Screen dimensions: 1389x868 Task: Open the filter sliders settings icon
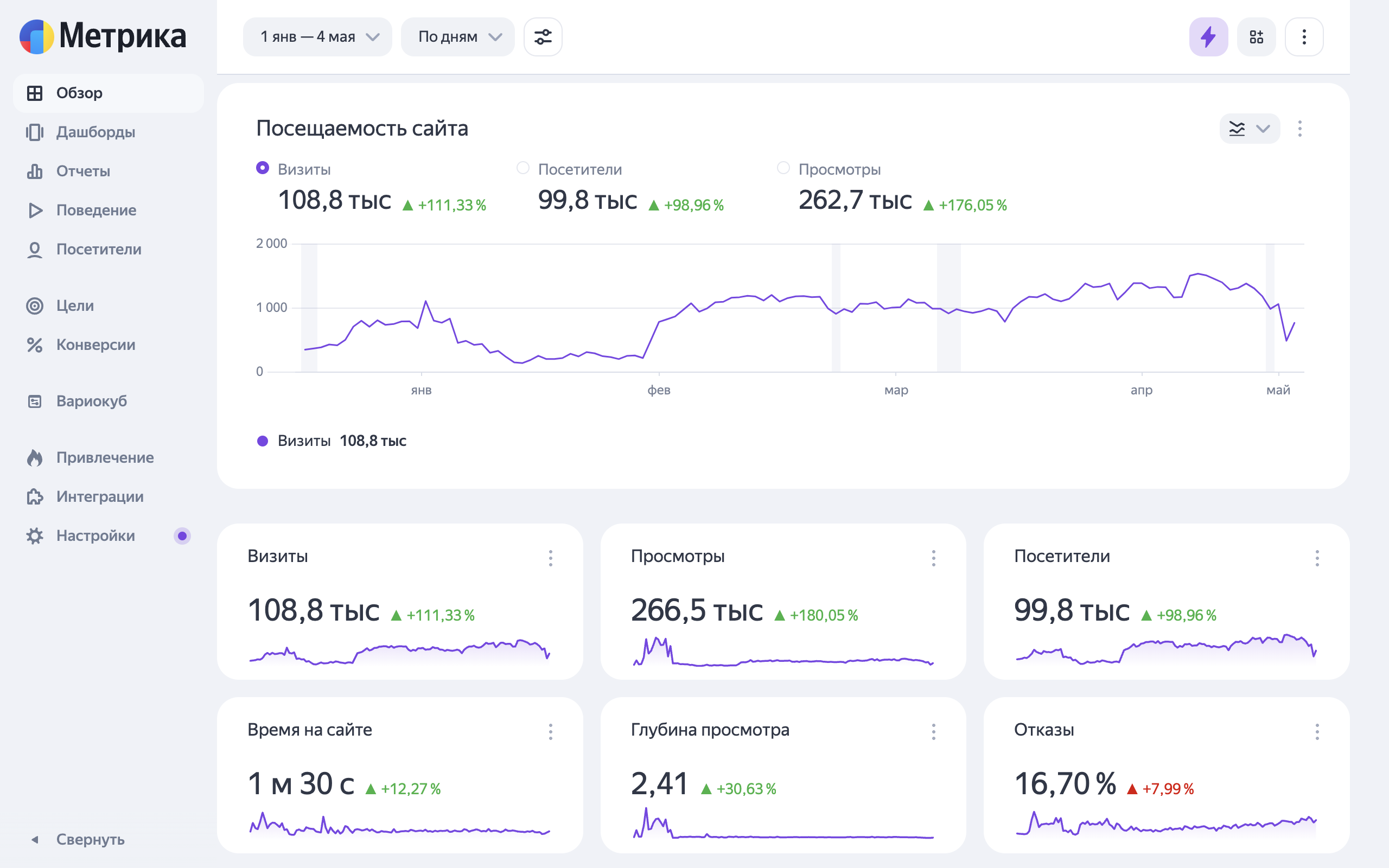(x=543, y=37)
